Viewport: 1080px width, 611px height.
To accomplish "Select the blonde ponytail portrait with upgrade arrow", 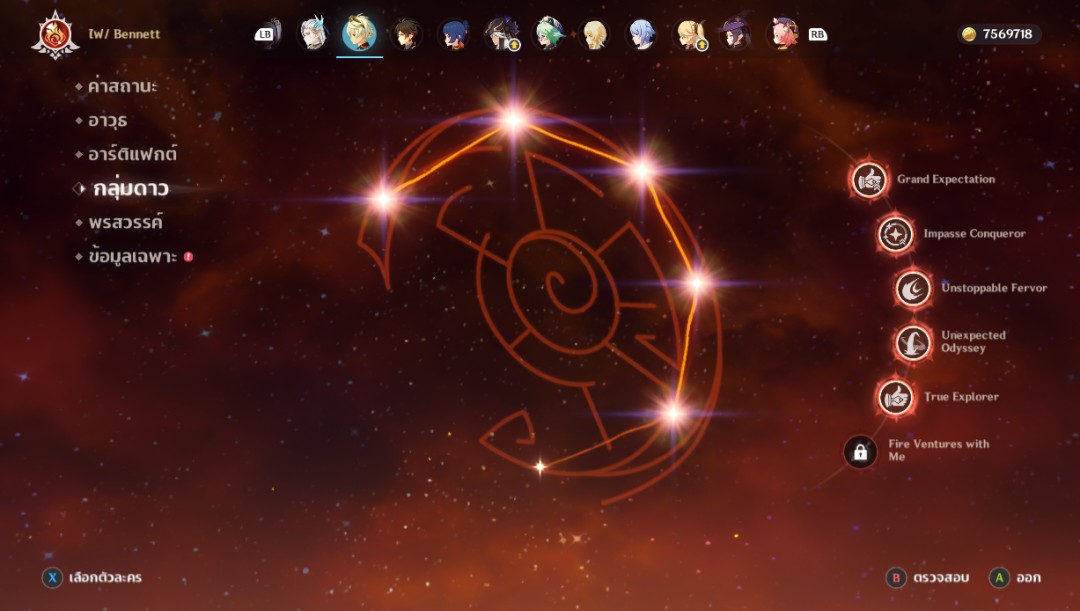I will 689,34.
